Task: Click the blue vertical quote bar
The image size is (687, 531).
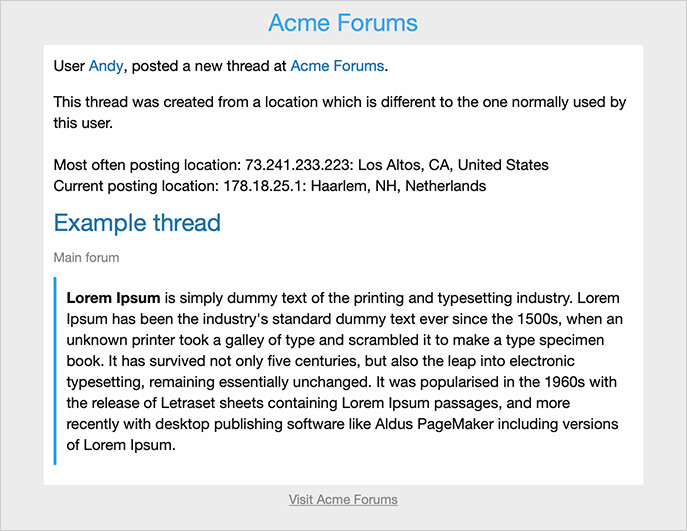Action: 56,372
